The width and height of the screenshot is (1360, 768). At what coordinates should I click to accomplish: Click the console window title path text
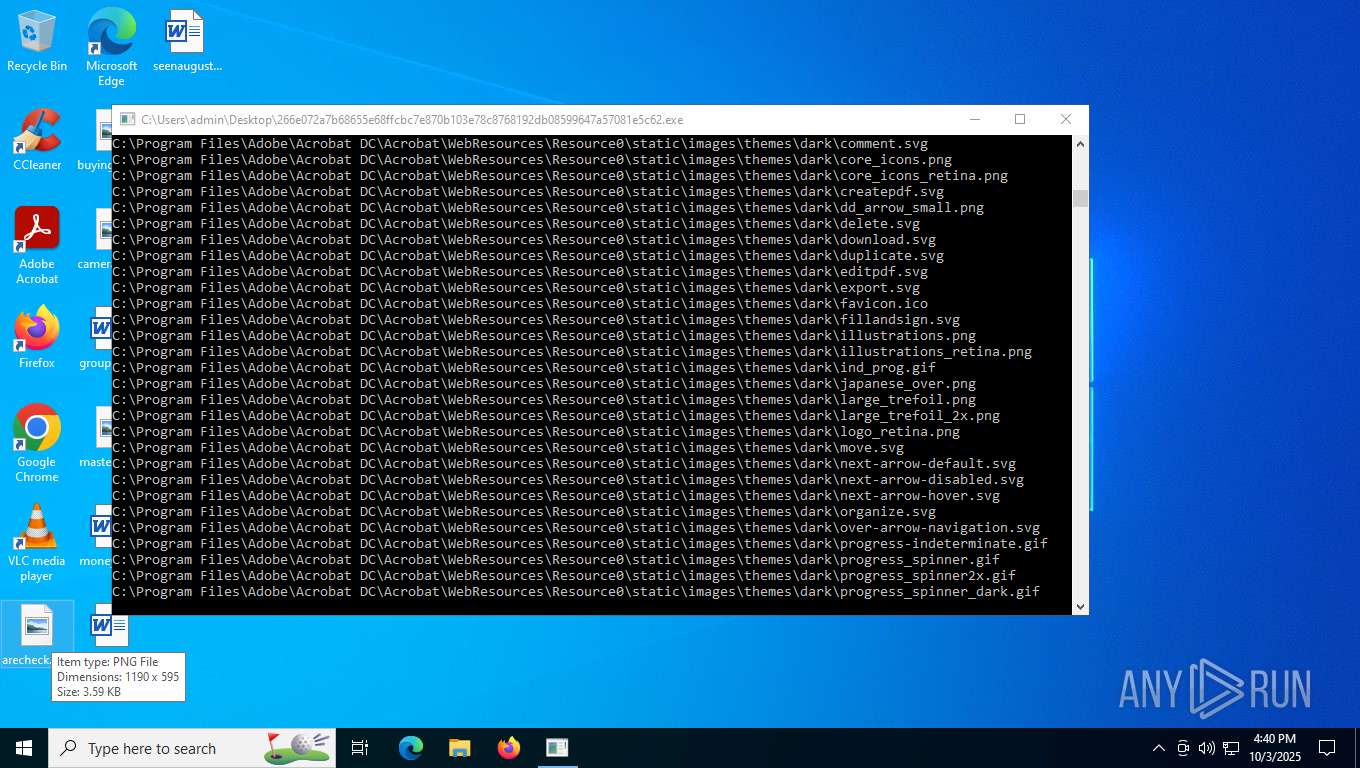point(412,119)
